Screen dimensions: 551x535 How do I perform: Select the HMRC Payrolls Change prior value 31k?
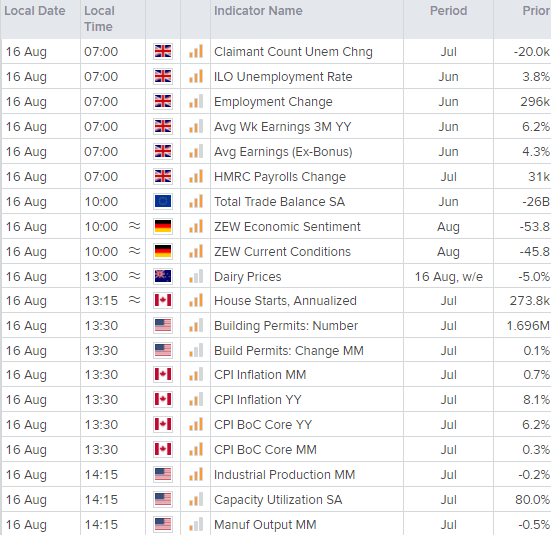(539, 176)
